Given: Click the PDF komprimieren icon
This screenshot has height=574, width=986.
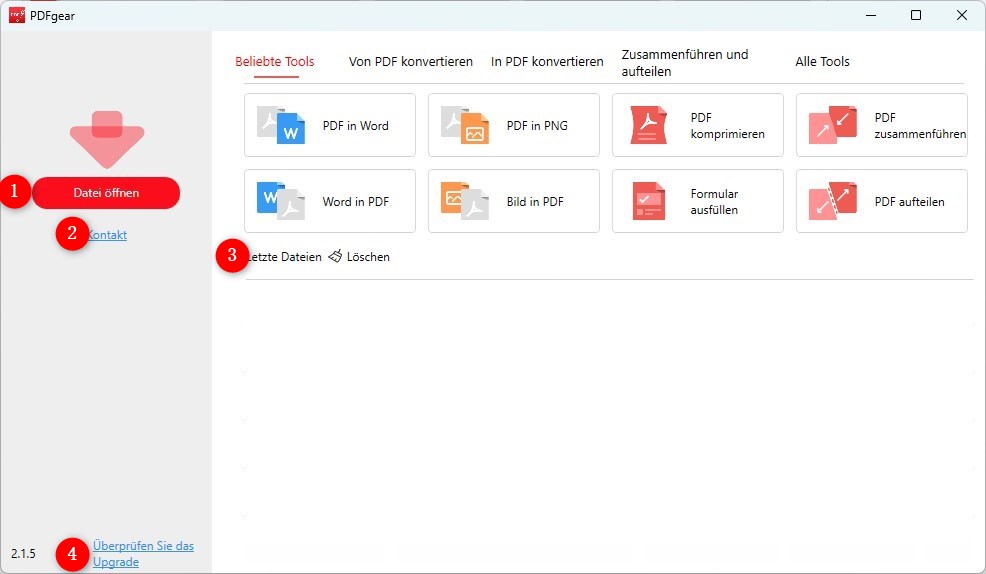Looking at the screenshot, I should click(x=648, y=125).
